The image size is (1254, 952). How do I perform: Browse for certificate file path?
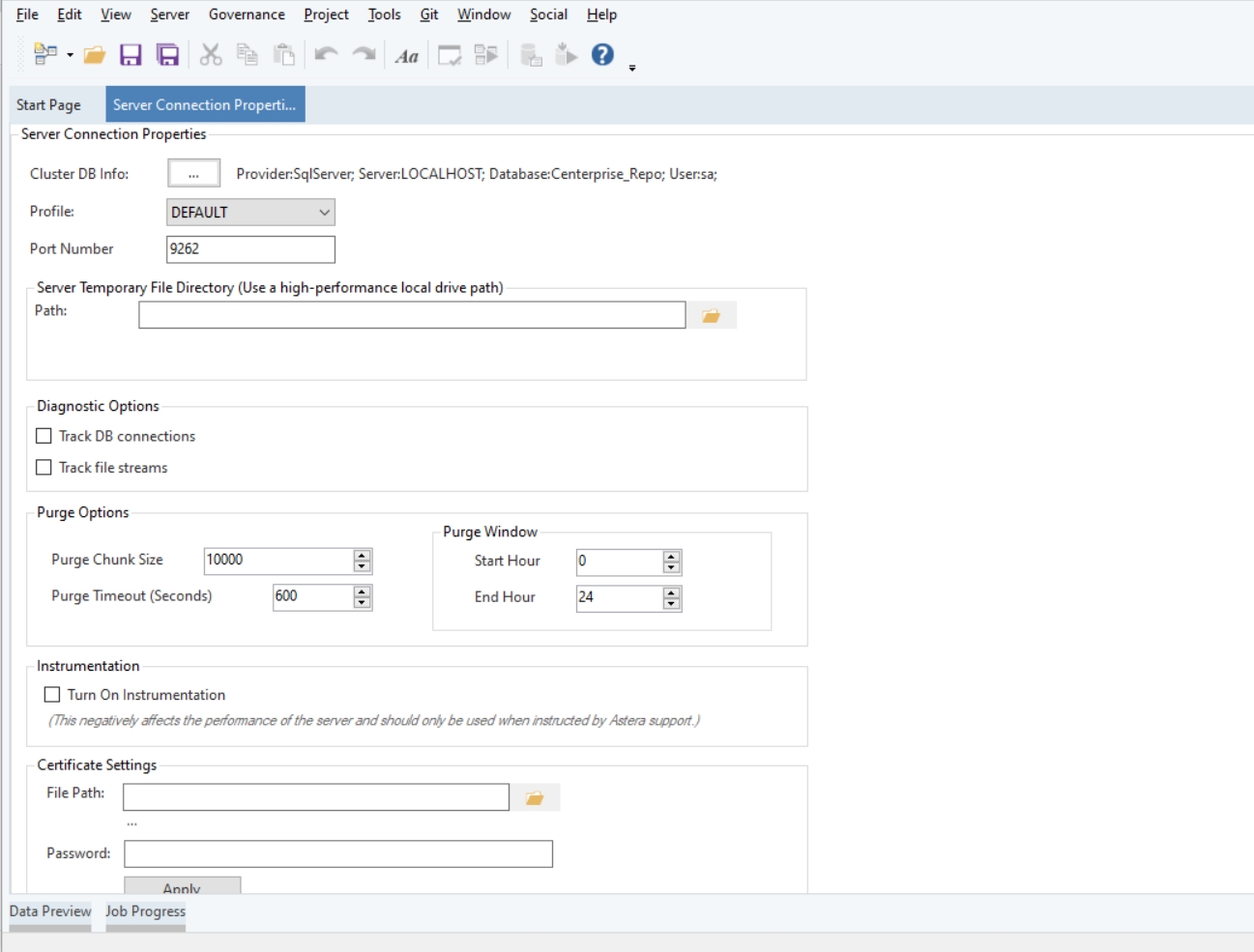click(535, 798)
